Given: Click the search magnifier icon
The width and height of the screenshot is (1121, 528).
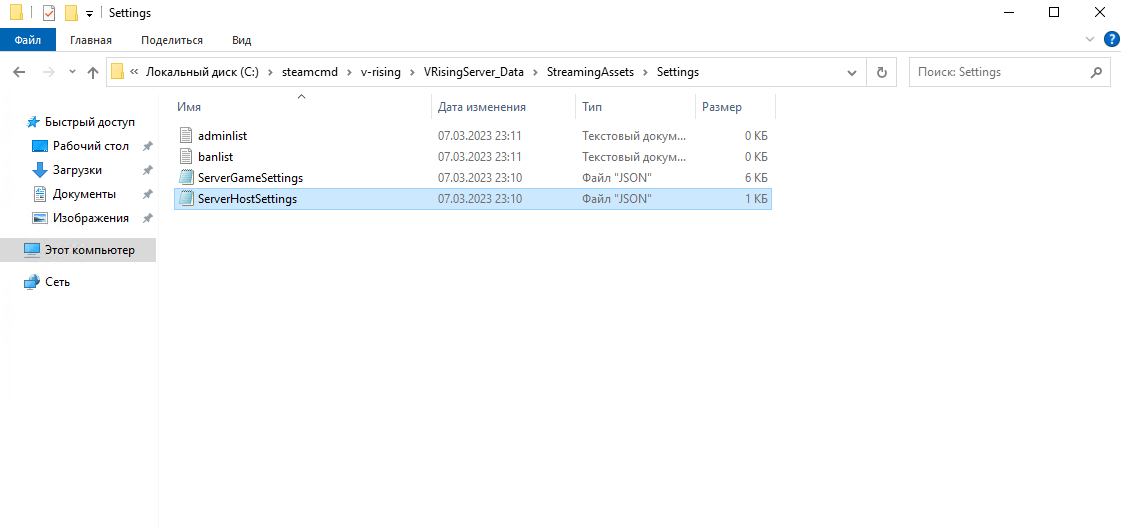Looking at the screenshot, I should (x=1096, y=72).
